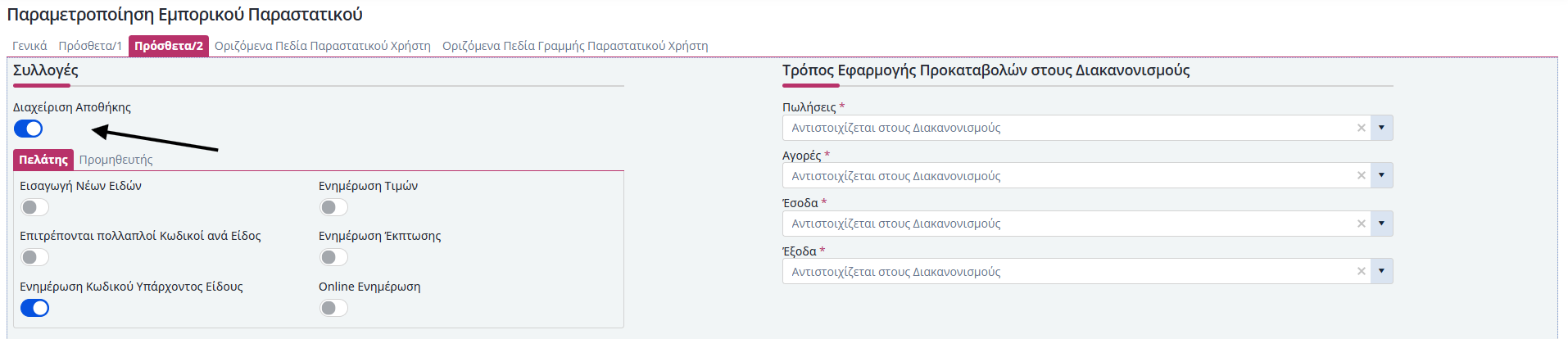Enable the Εισαγωγή Νέων Ειδών switch

[34, 207]
